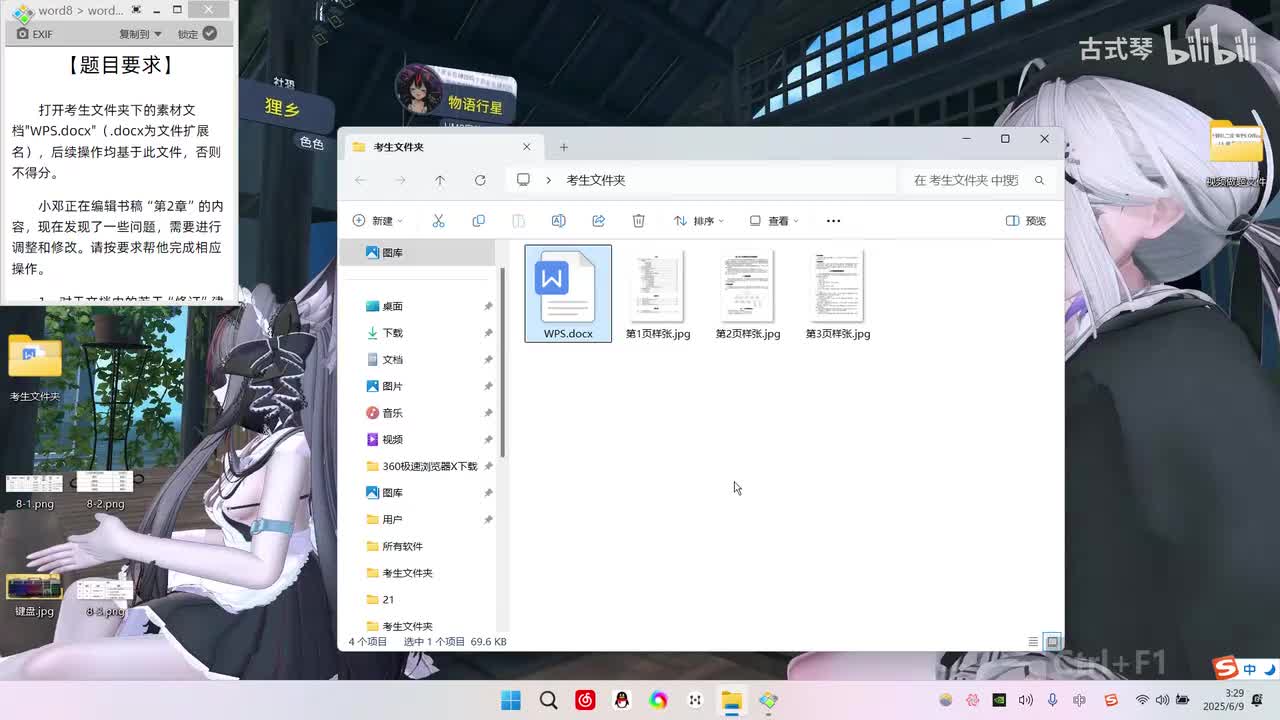The image size is (1280, 720).
Task: Select 8-2.png on the desktop
Action: (x=105, y=490)
